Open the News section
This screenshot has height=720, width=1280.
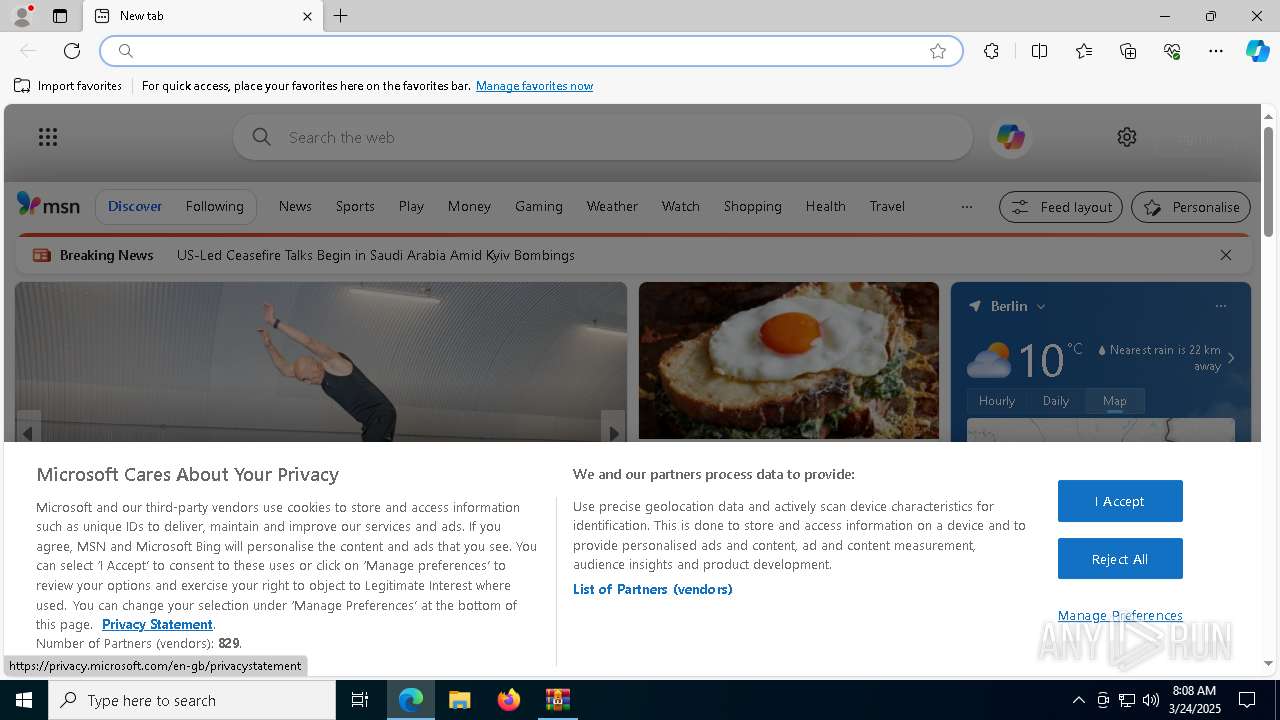coord(295,206)
